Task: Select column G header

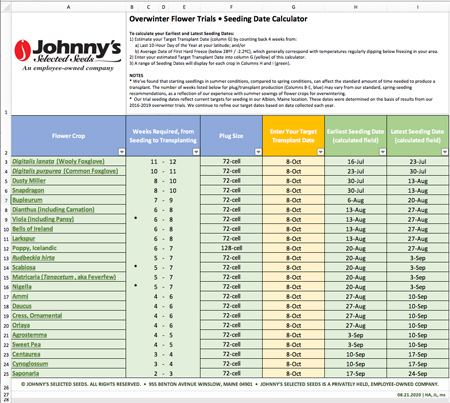Action: [293, 7]
